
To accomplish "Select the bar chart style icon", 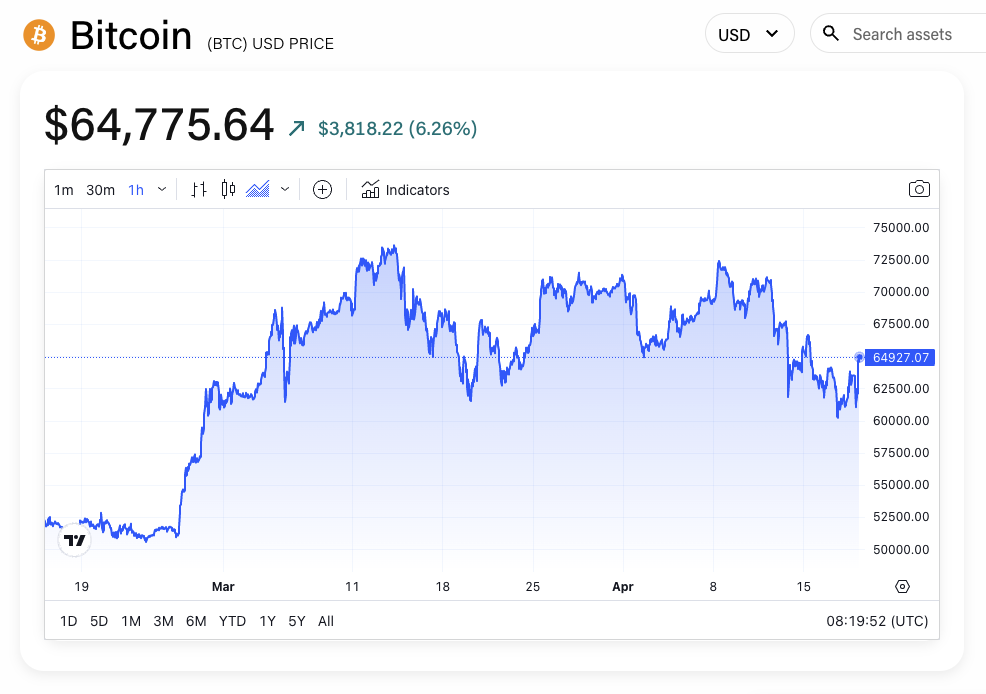I will pos(198,189).
